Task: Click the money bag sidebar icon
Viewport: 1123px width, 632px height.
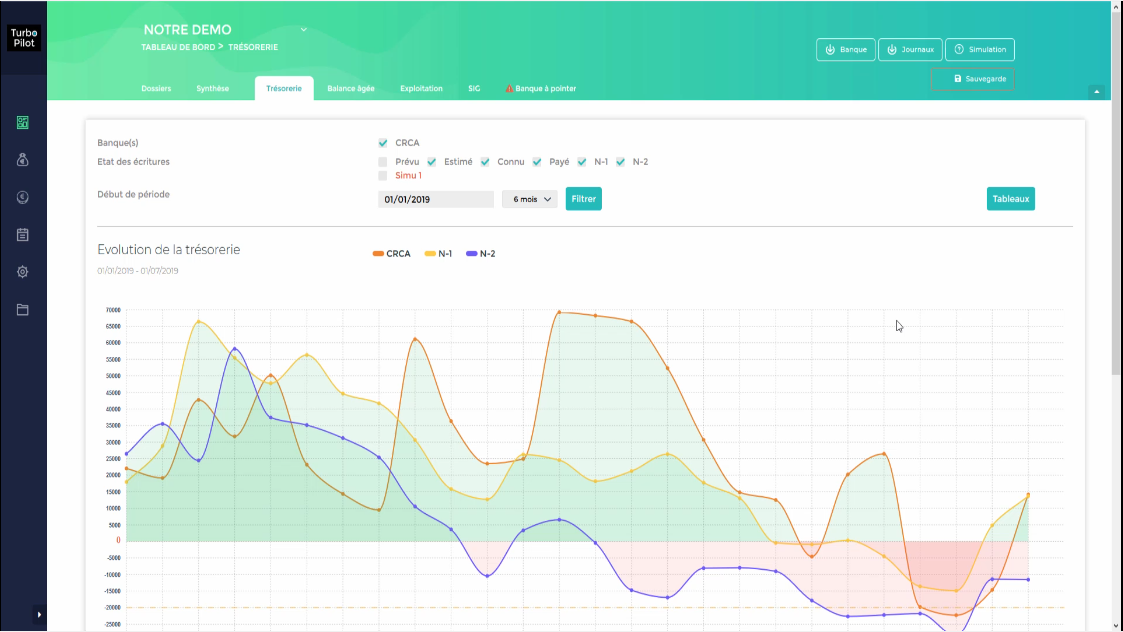Action: (23, 160)
